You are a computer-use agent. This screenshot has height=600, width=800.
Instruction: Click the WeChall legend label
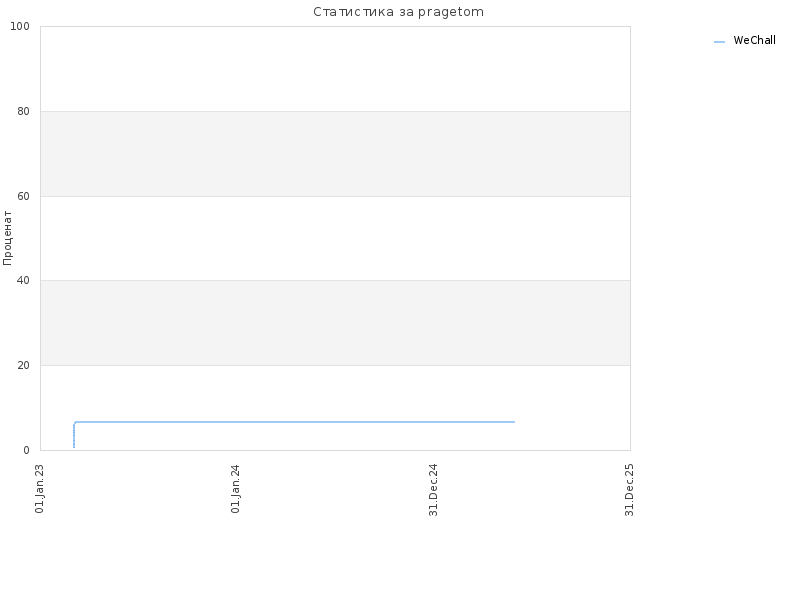[x=754, y=40]
